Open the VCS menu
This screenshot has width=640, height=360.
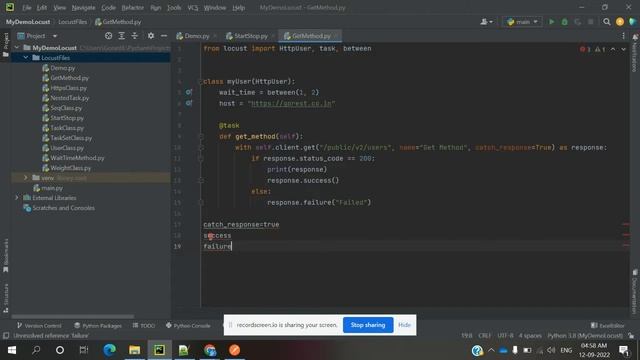click(193, 7)
